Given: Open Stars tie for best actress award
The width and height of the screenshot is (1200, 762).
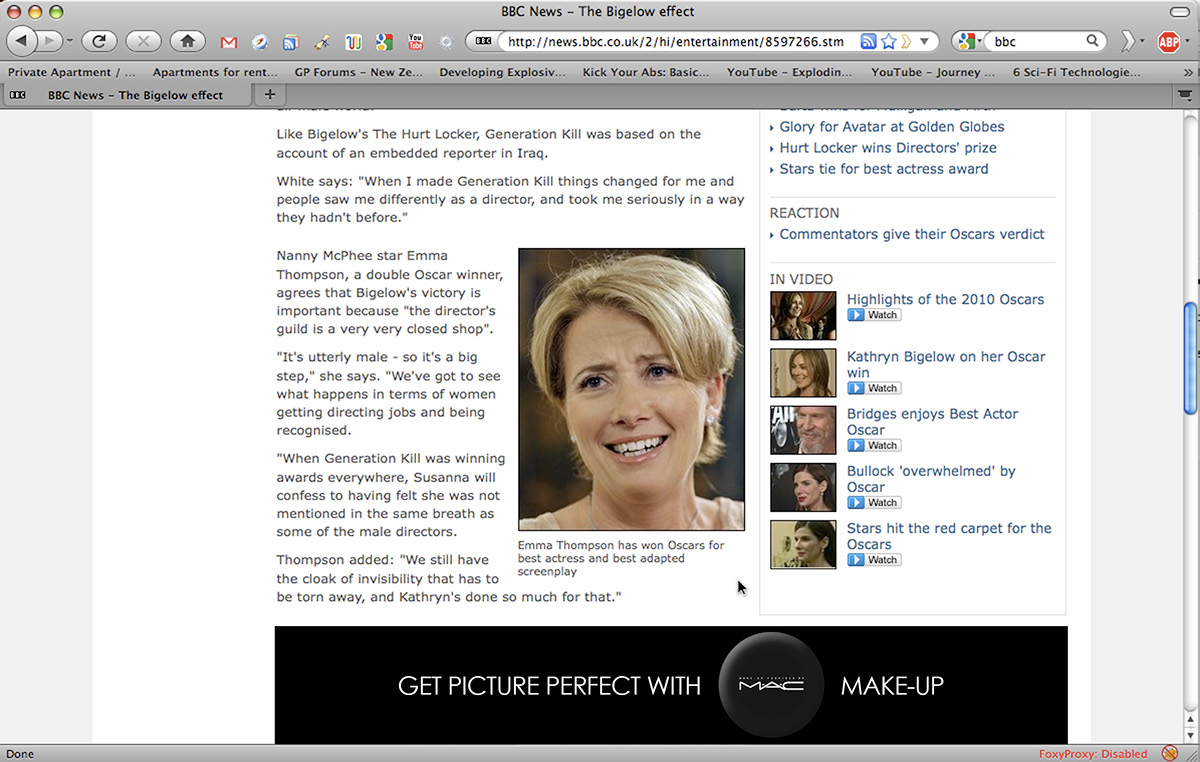Looking at the screenshot, I should tap(884, 169).
